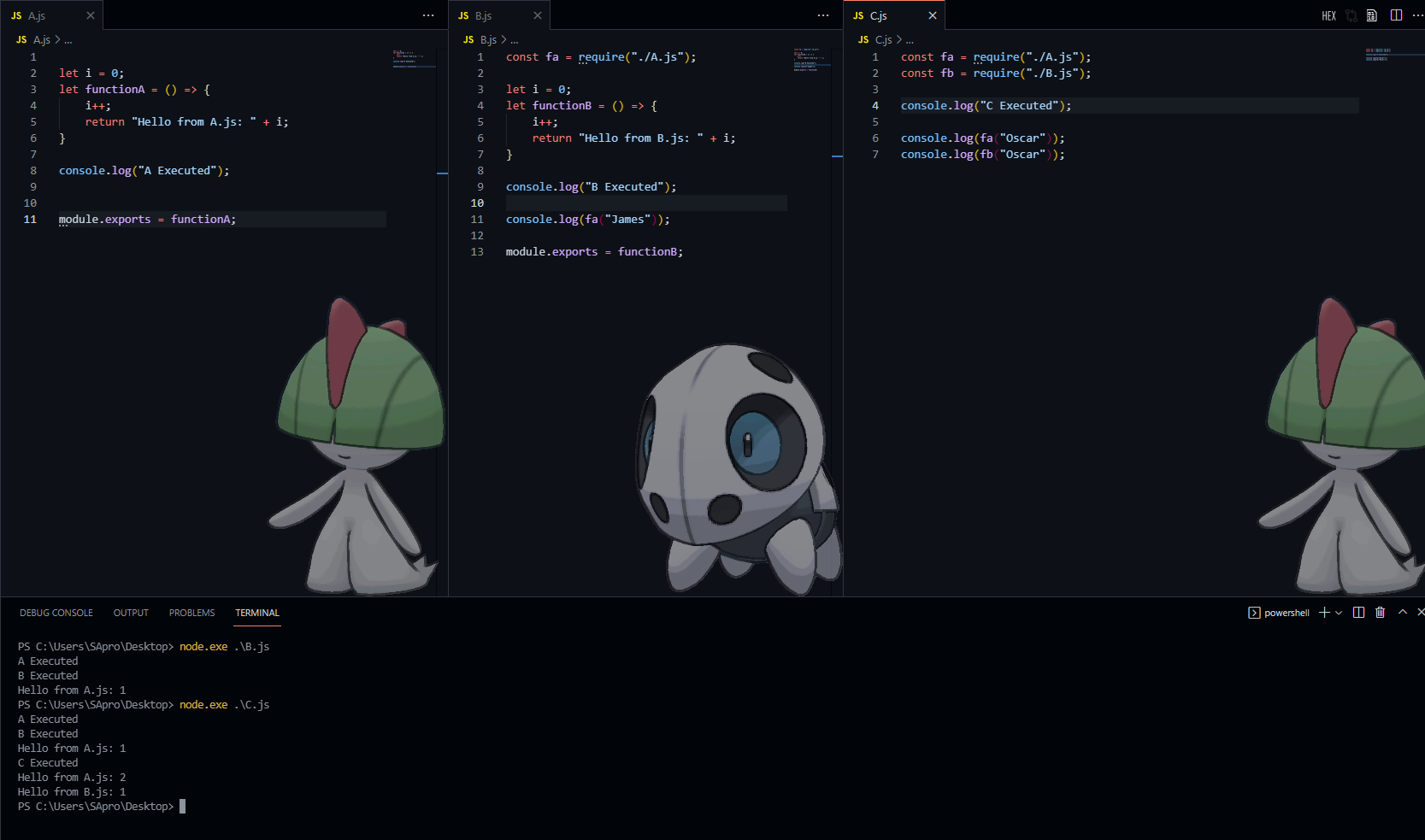Split the terminal pane
Viewport: 1425px width, 840px height.
1358,613
